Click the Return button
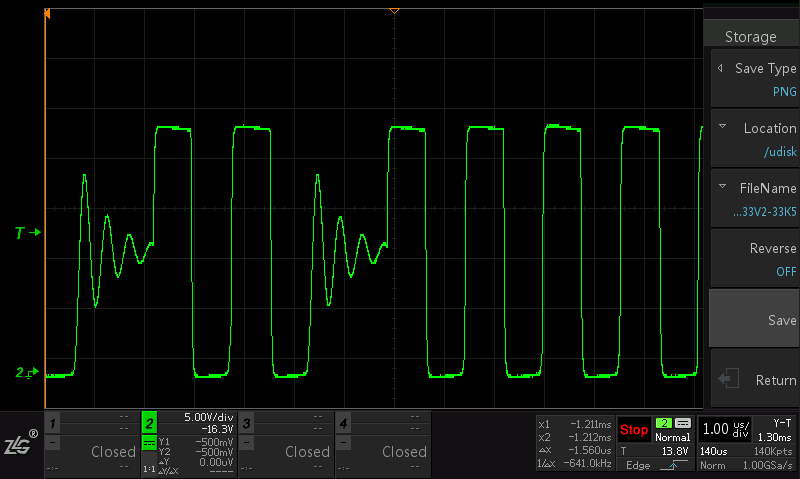 pos(755,379)
